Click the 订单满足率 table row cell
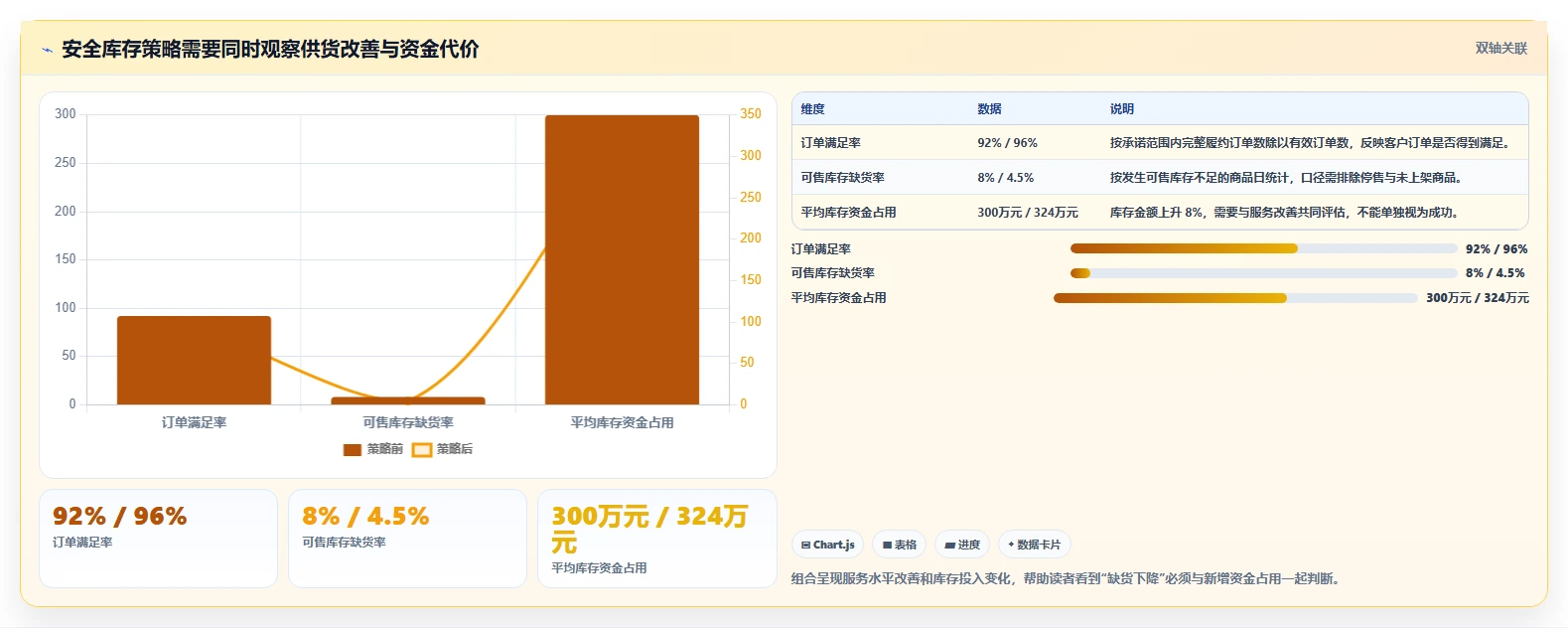 tap(831, 143)
